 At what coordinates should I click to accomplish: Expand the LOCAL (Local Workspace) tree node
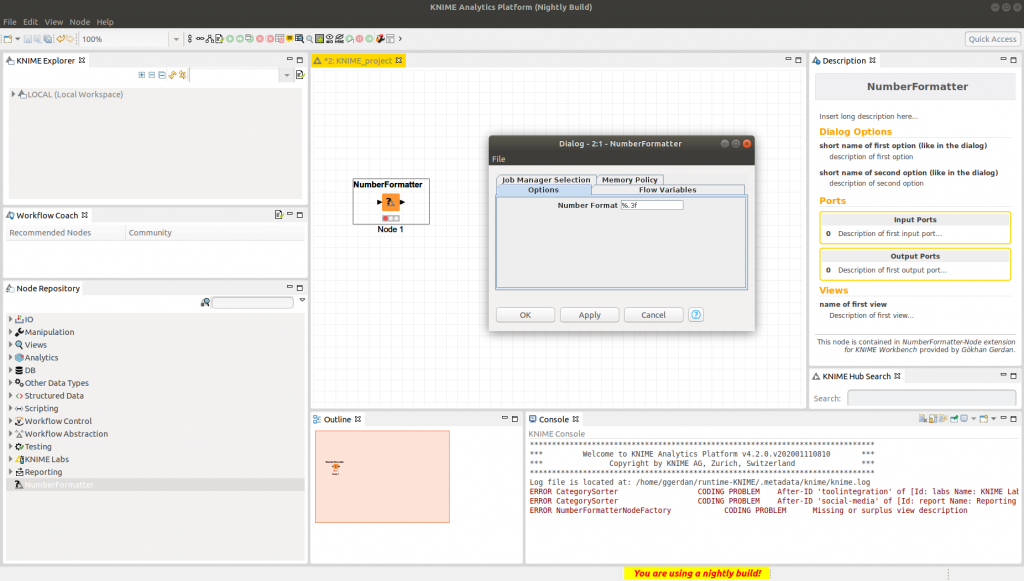pos(13,94)
